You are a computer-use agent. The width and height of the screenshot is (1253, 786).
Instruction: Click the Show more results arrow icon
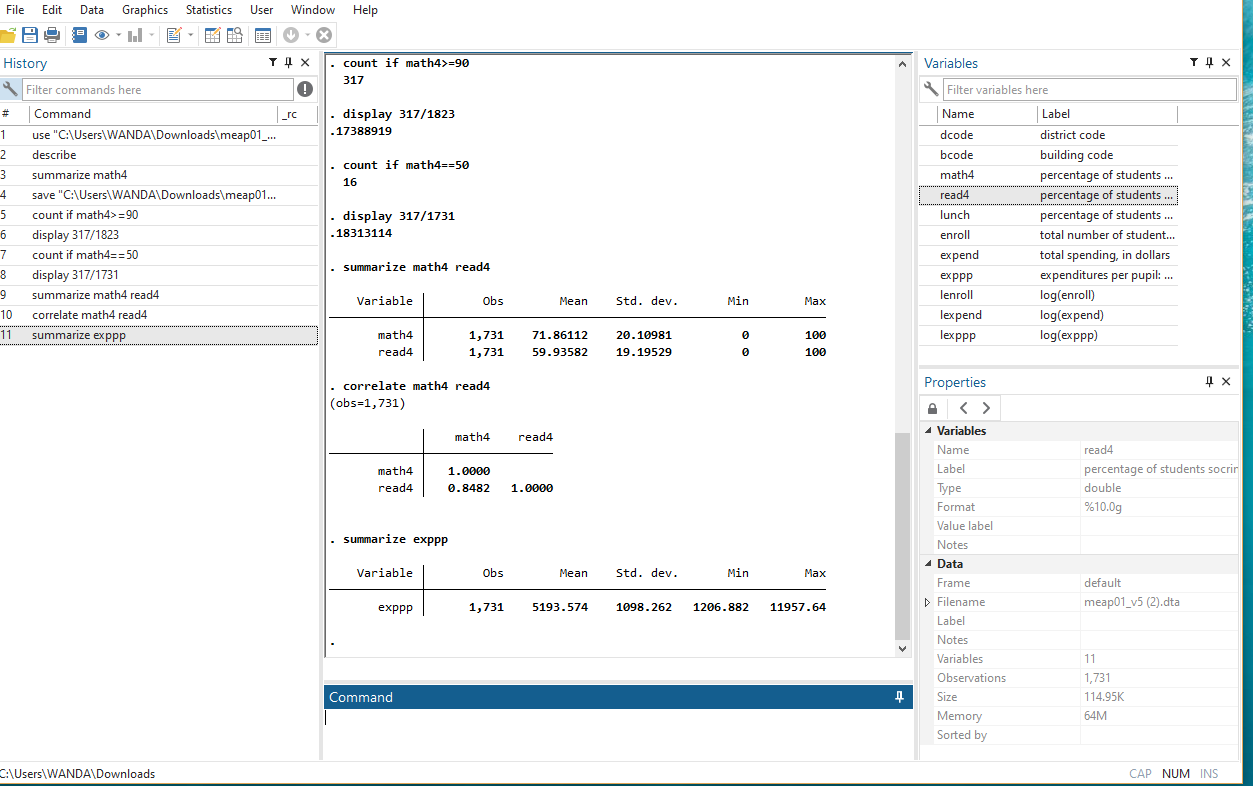click(291, 35)
